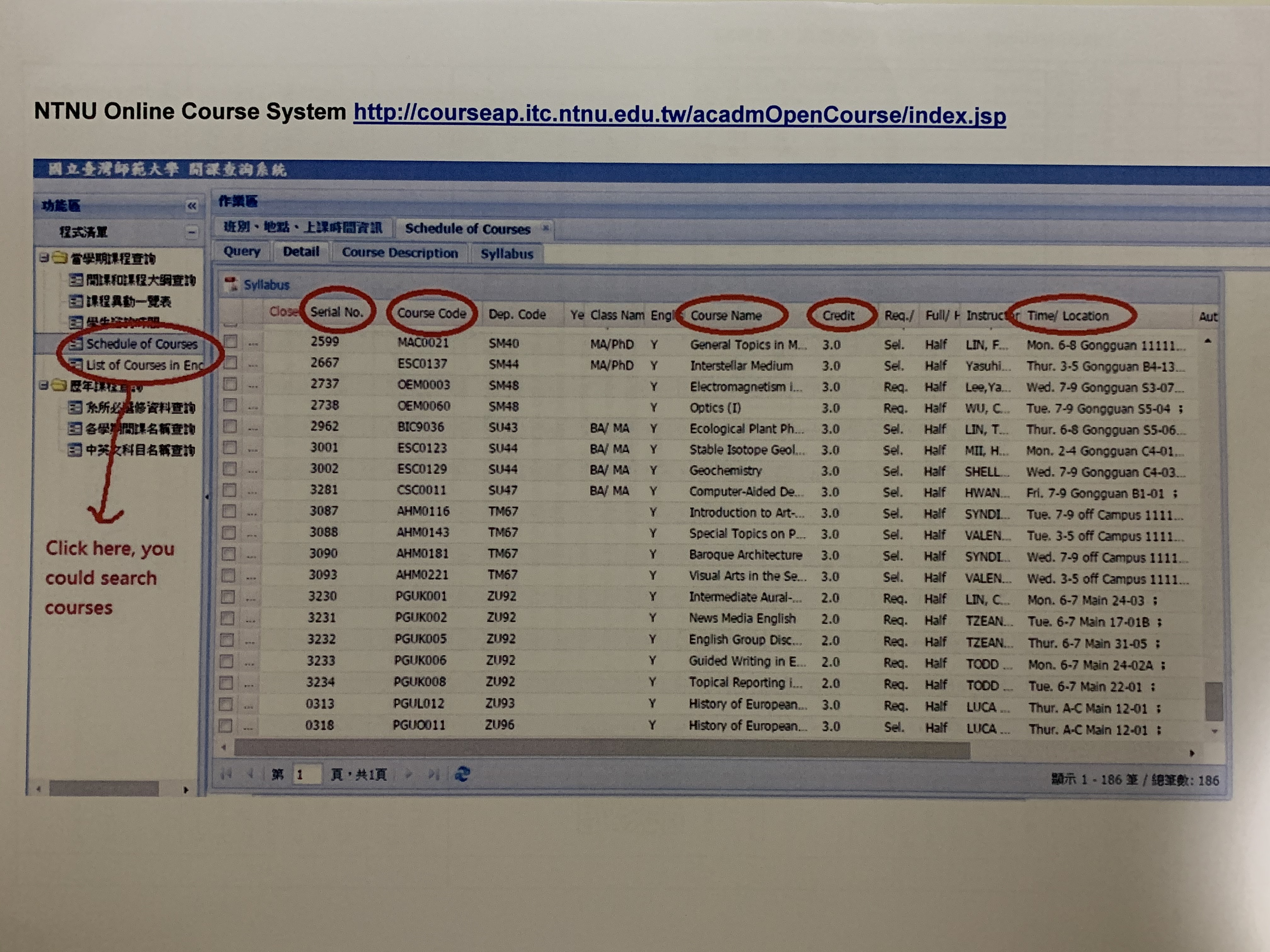1270x952 pixels.
Task: Click scroll-left arrow of course grid
Action: click(224, 747)
